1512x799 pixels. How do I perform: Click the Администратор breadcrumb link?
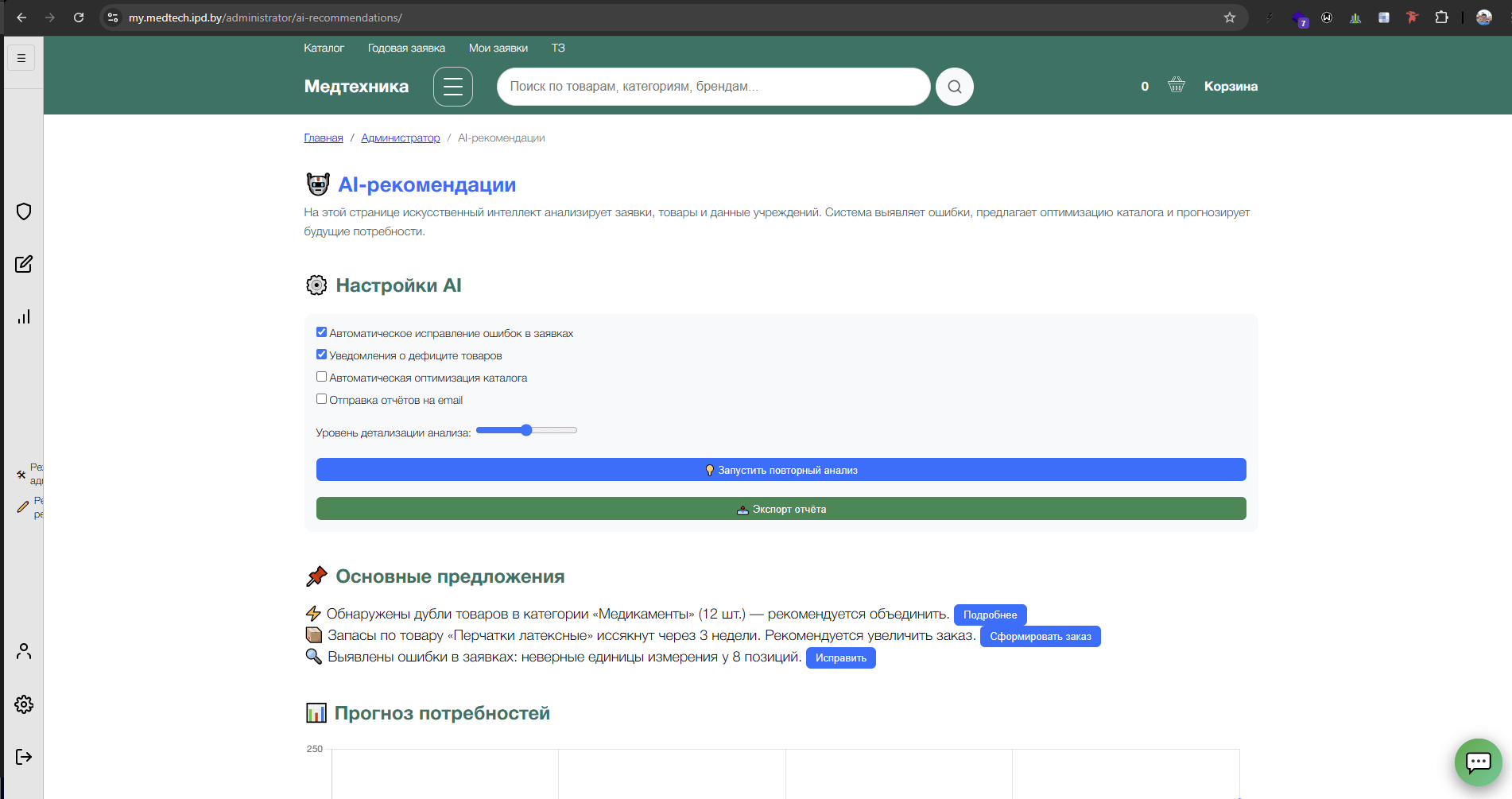click(x=400, y=138)
